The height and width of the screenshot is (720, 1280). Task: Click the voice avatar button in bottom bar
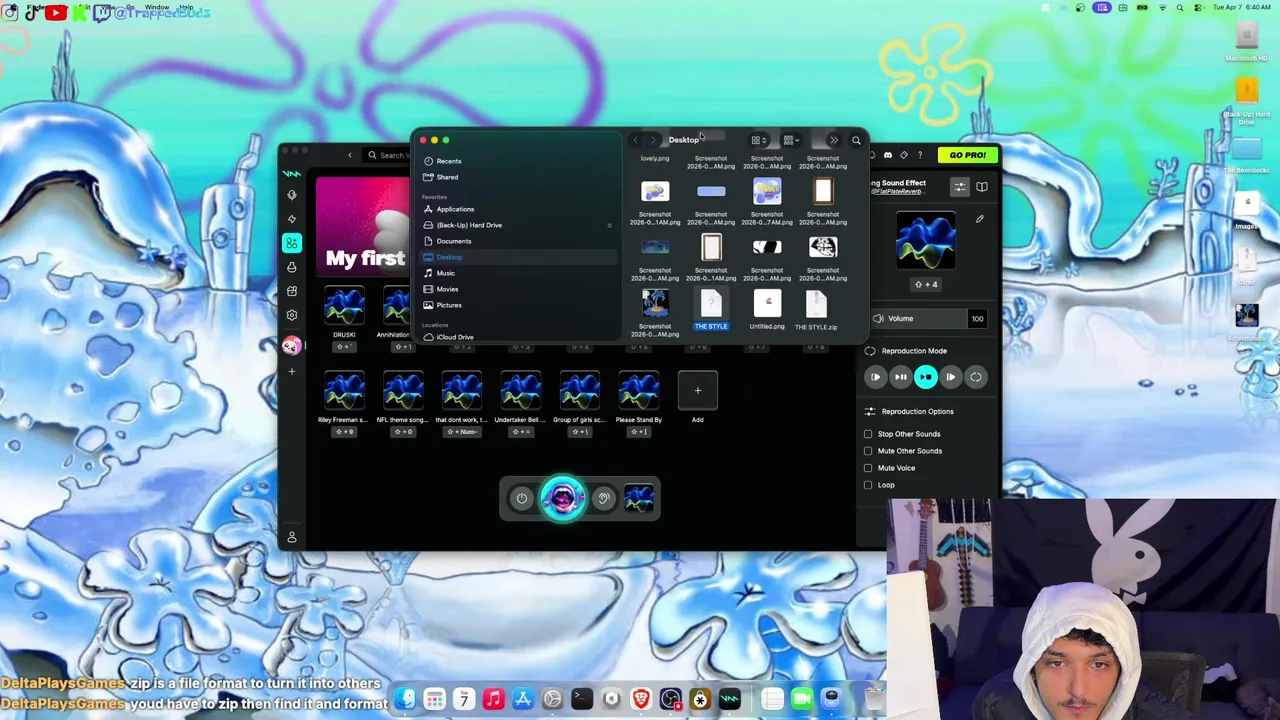click(x=563, y=498)
